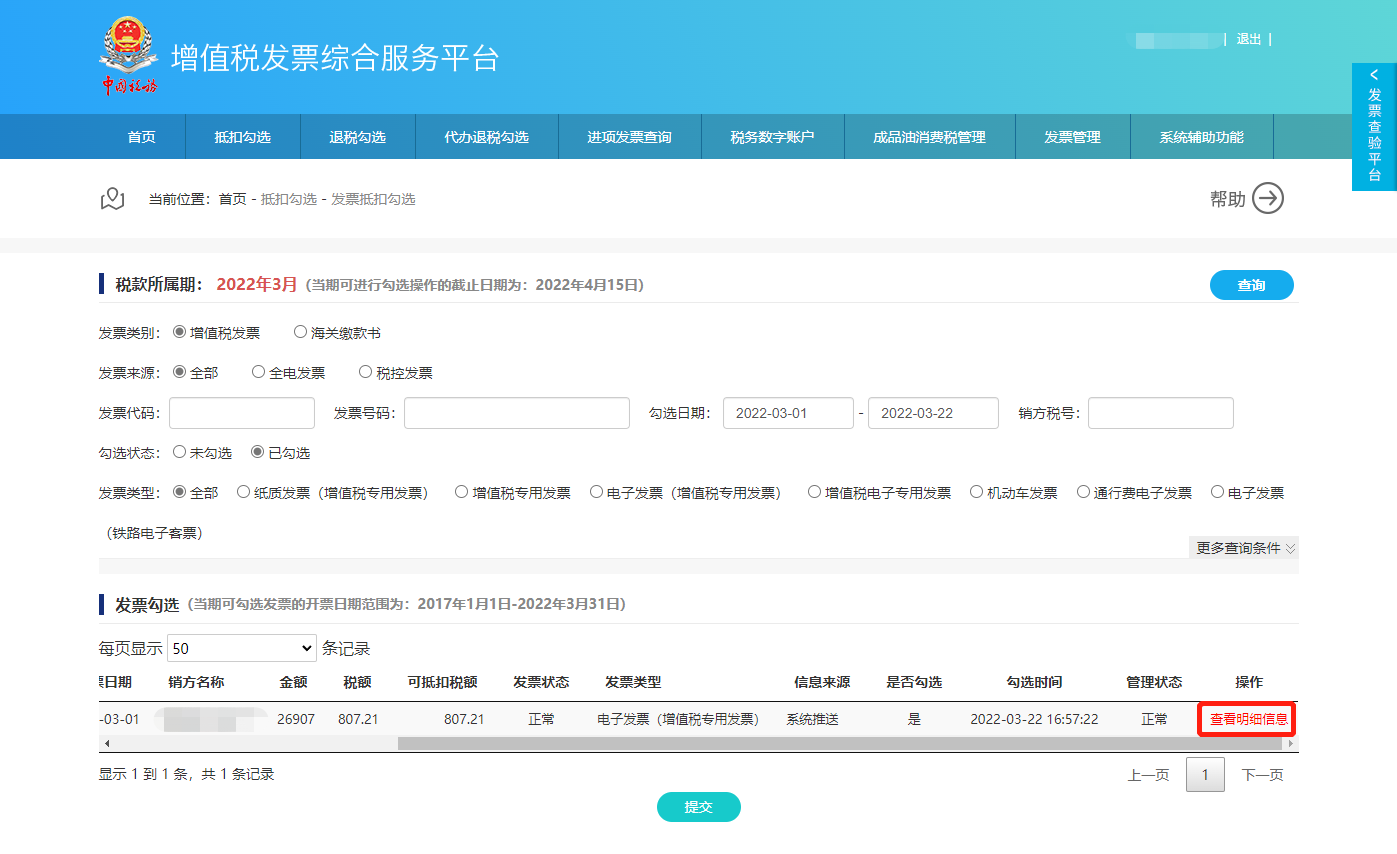Screen dimensions: 1397x854
Task: Select 电子发票（铁路电子客票）type radio
Action: 1218,492
